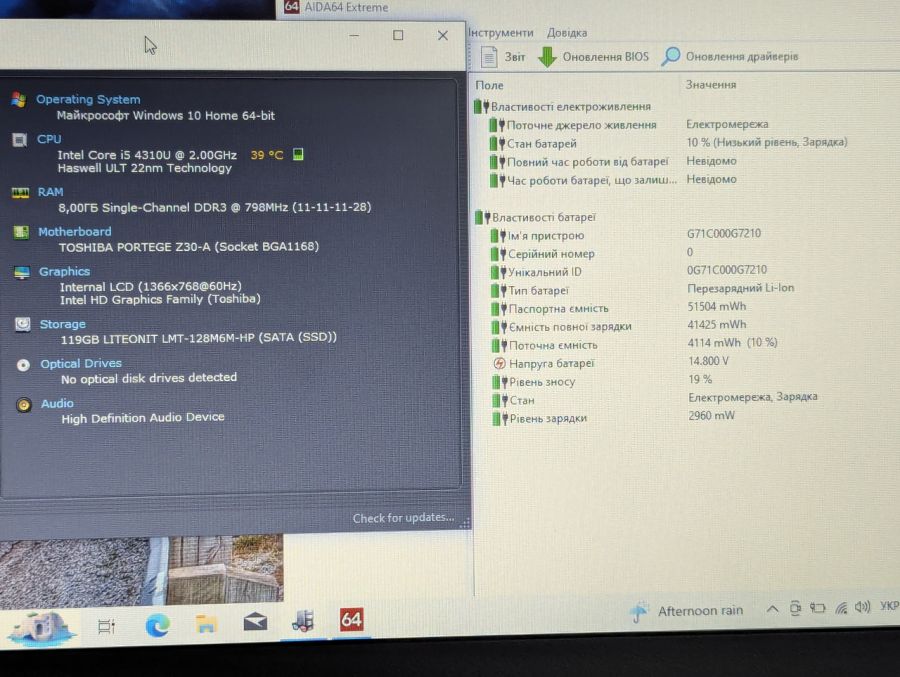Click the Check for updates link
Screen dimensions: 900x677
[403, 518]
